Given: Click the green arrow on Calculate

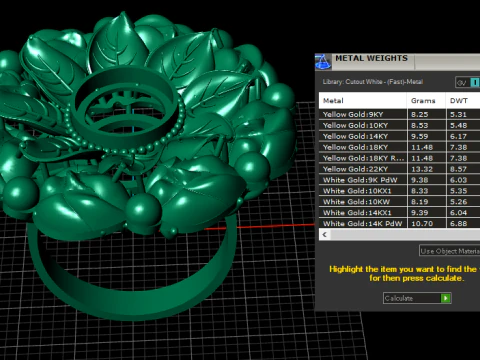Looking at the screenshot, I should click(445, 298).
